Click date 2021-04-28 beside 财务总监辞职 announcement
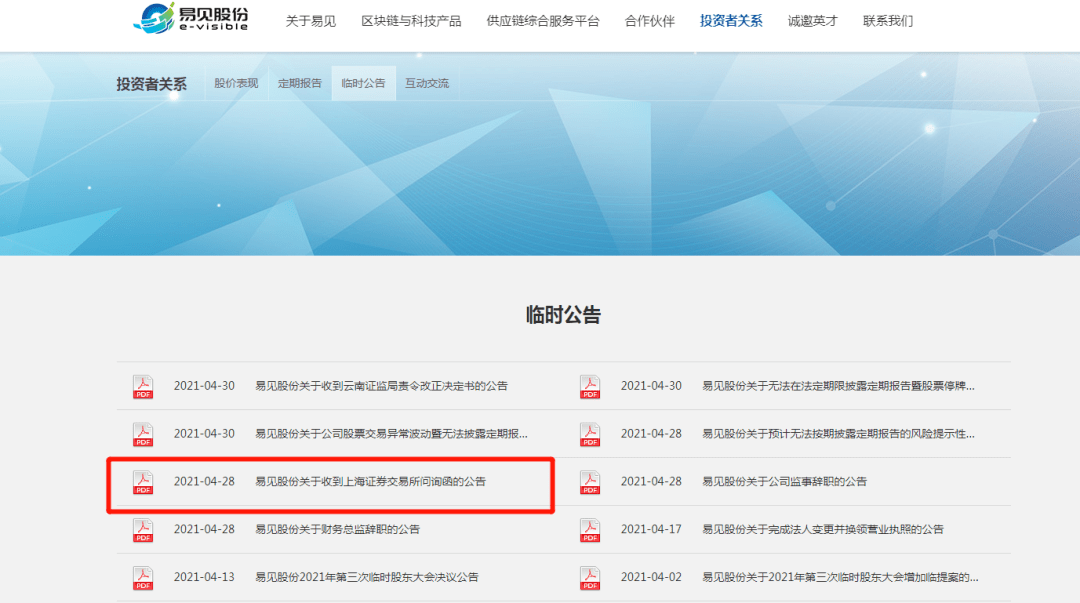The image size is (1080, 603). [x=204, y=529]
